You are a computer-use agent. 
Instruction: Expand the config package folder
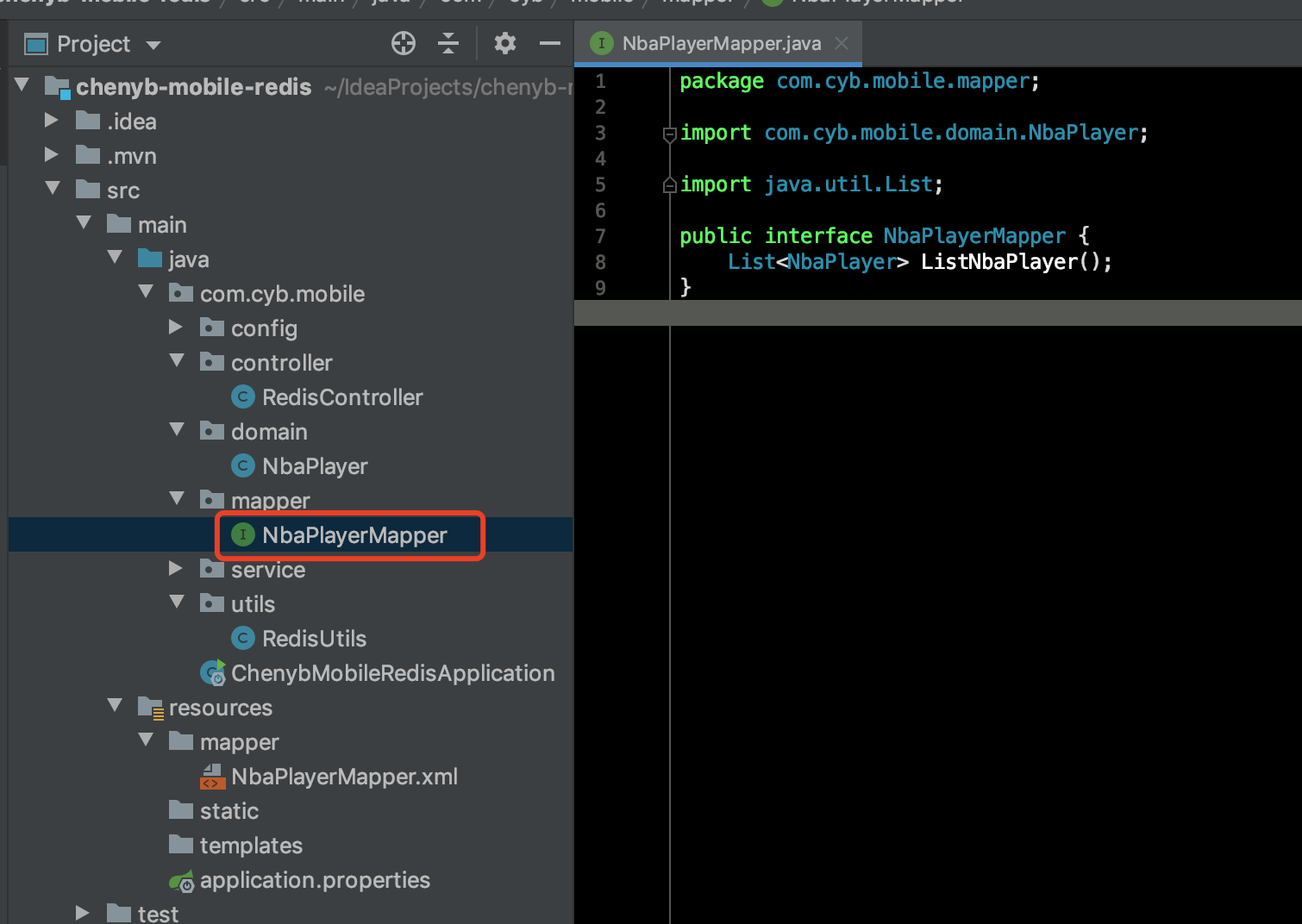pos(176,328)
